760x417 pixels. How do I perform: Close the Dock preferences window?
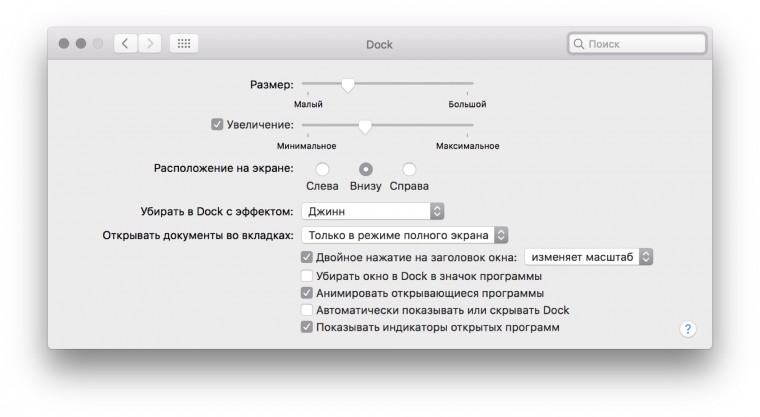coord(63,44)
